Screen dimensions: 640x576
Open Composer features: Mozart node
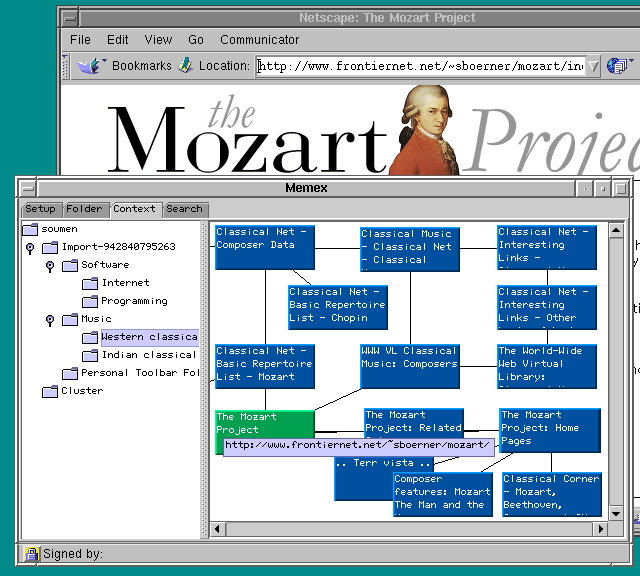pyautogui.click(x=443, y=494)
